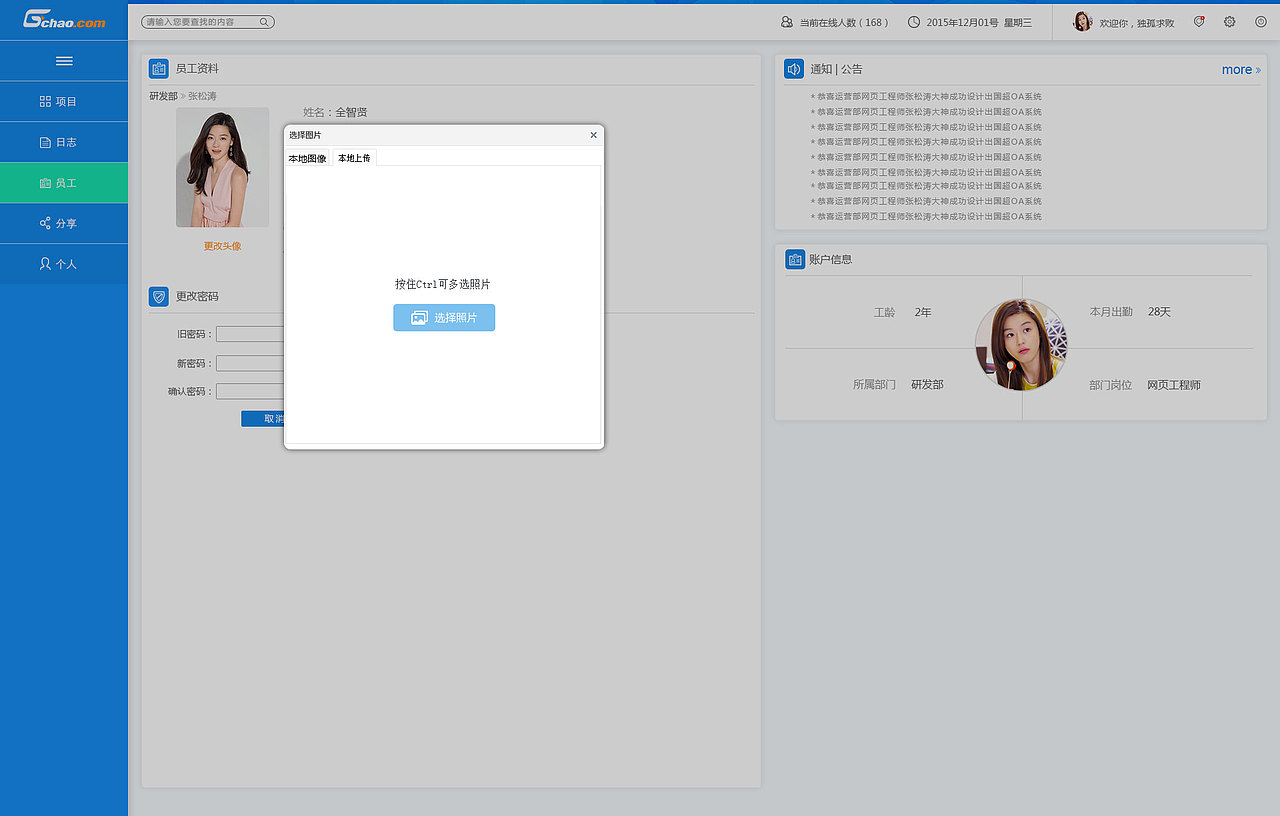The width and height of the screenshot is (1280, 816).
Task: Click the 按住Ctrl可多选照片 hint text
Action: click(x=443, y=285)
